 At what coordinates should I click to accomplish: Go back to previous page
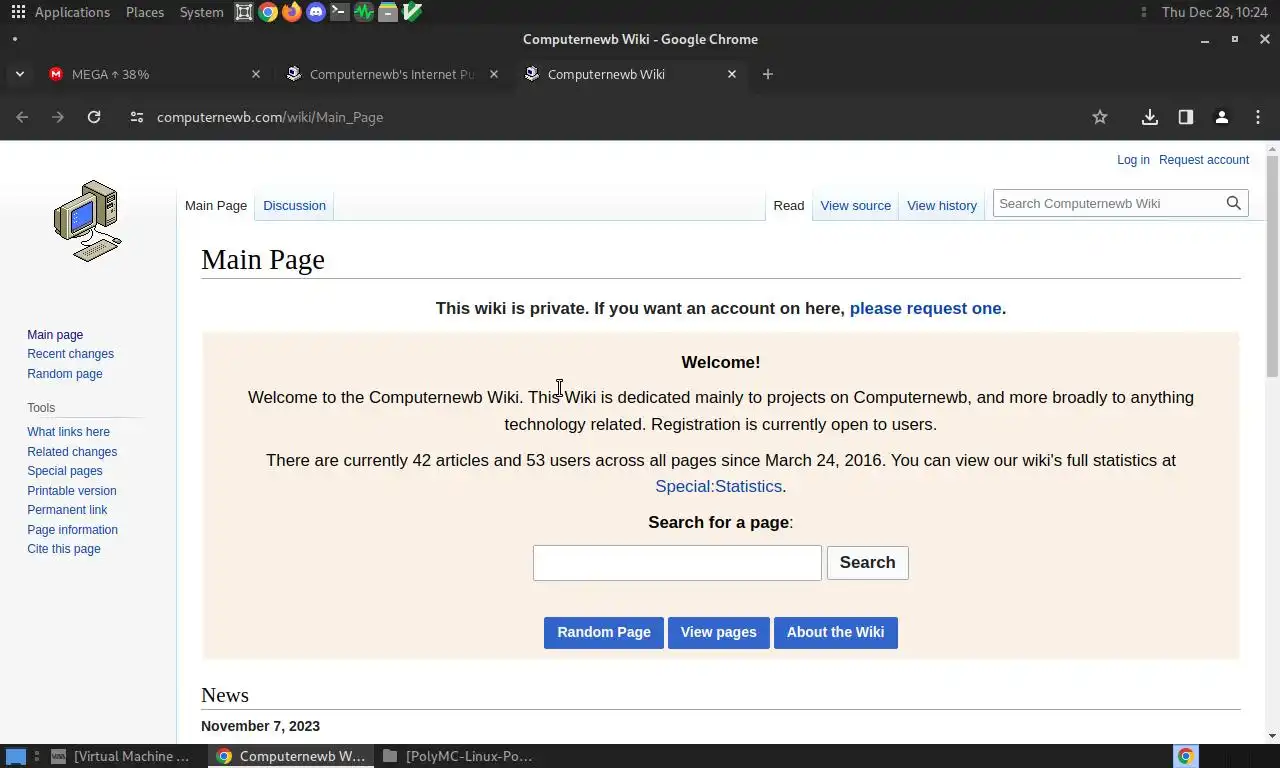coord(22,117)
